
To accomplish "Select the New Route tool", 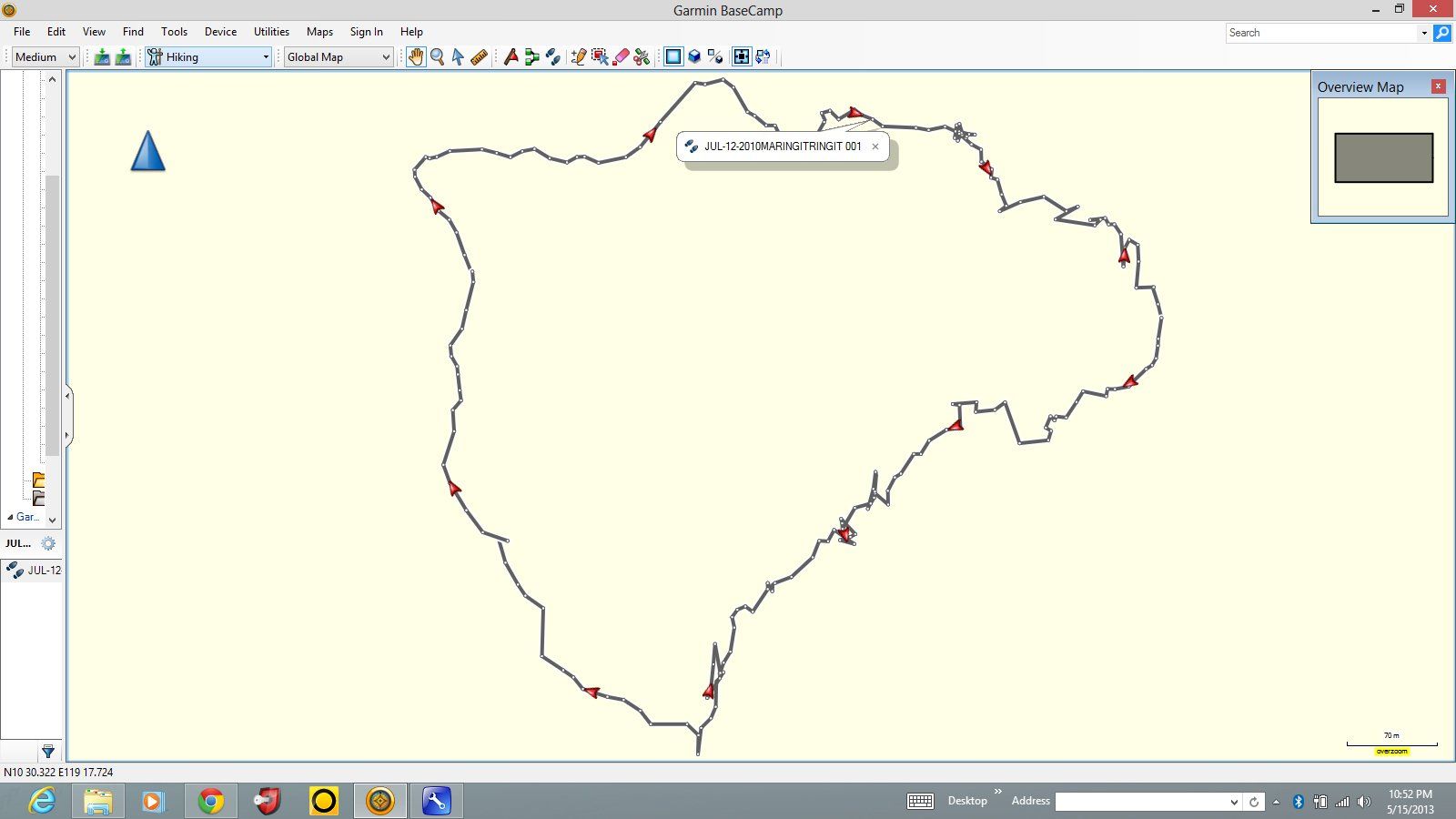I will (531, 56).
